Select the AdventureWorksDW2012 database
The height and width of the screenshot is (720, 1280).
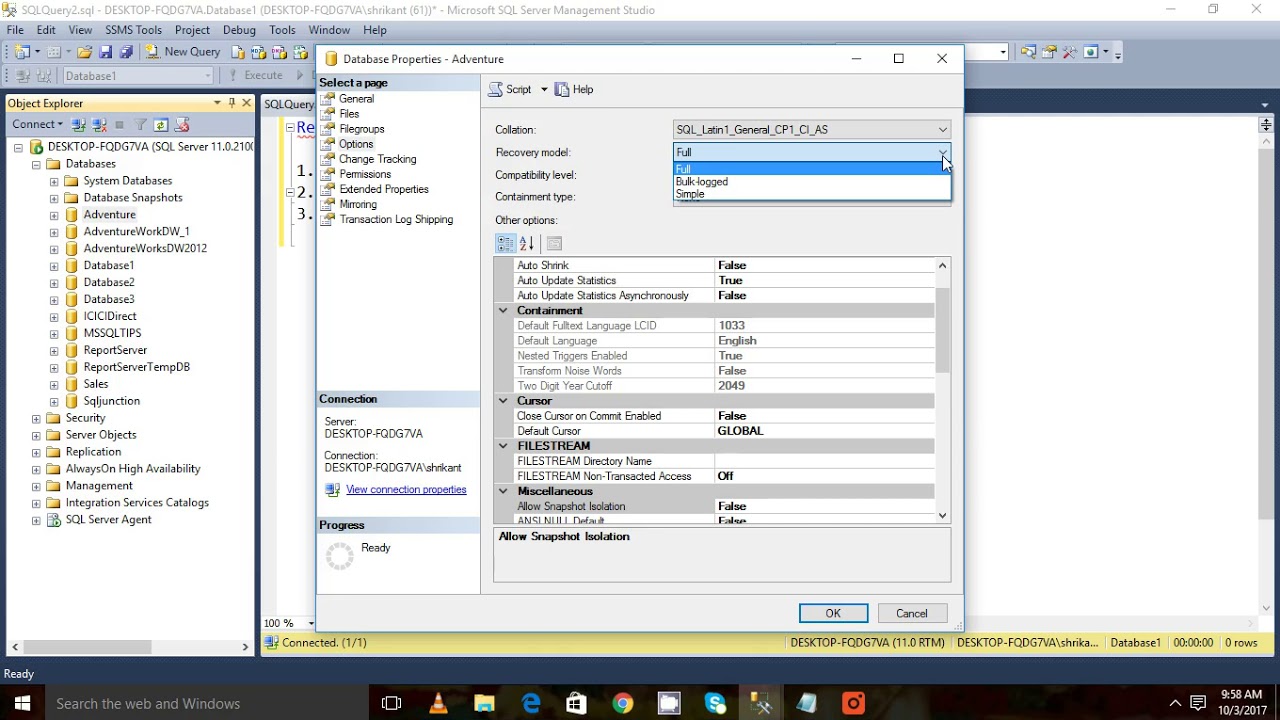pos(145,248)
